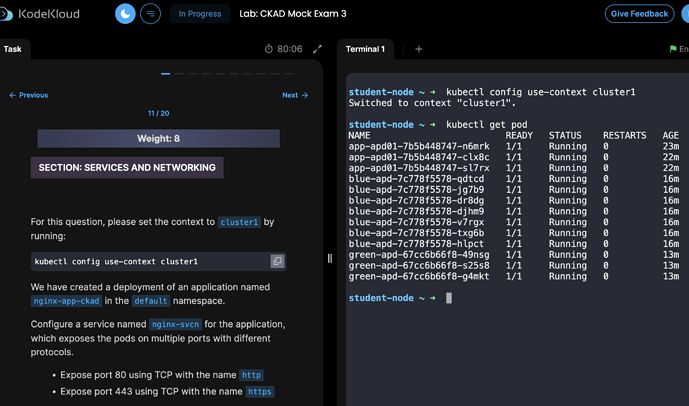This screenshot has width=689, height=406.
Task: Click the timer clock icon
Action: coord(269,49)
